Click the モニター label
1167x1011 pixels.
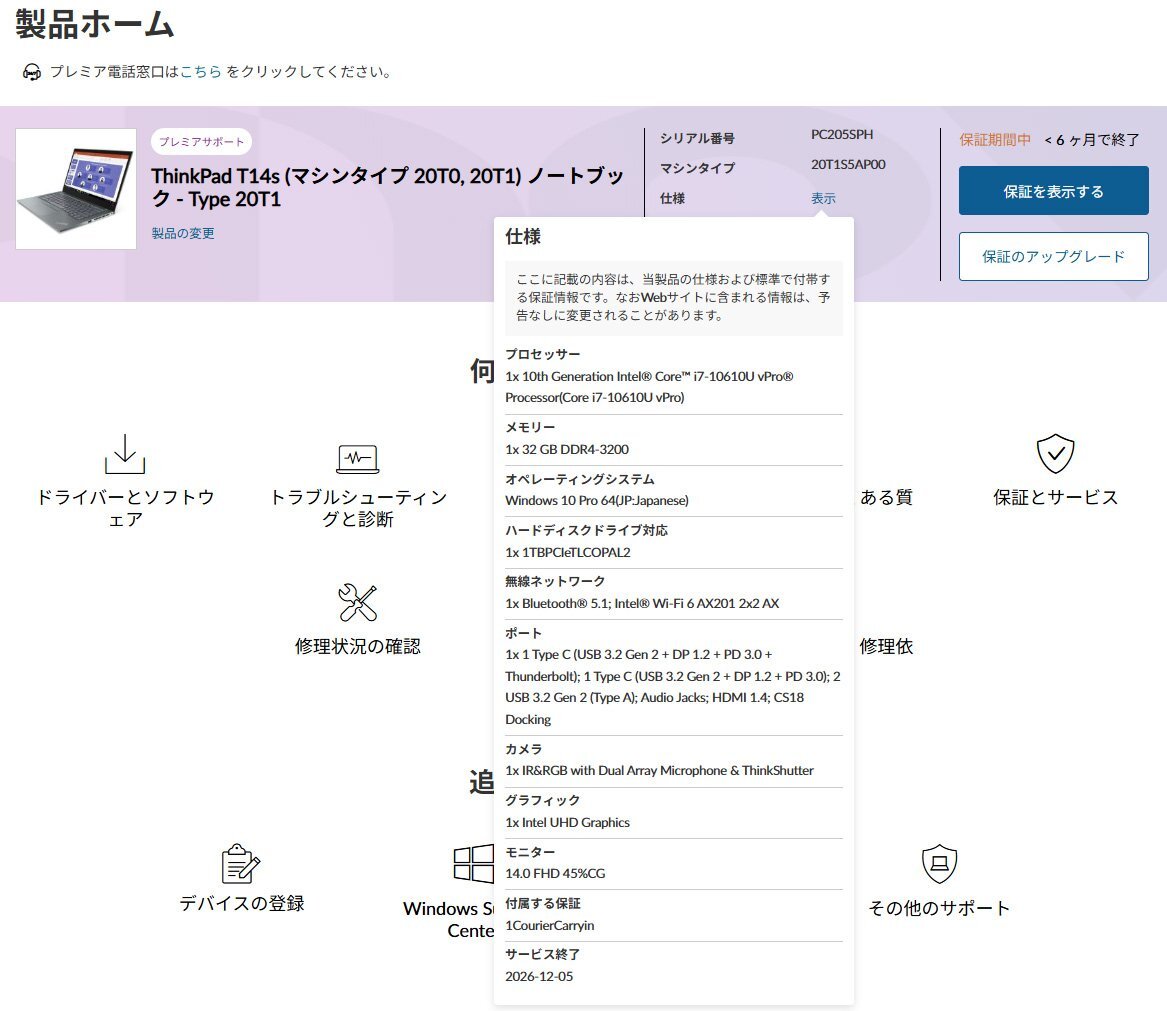pos(530,852)
